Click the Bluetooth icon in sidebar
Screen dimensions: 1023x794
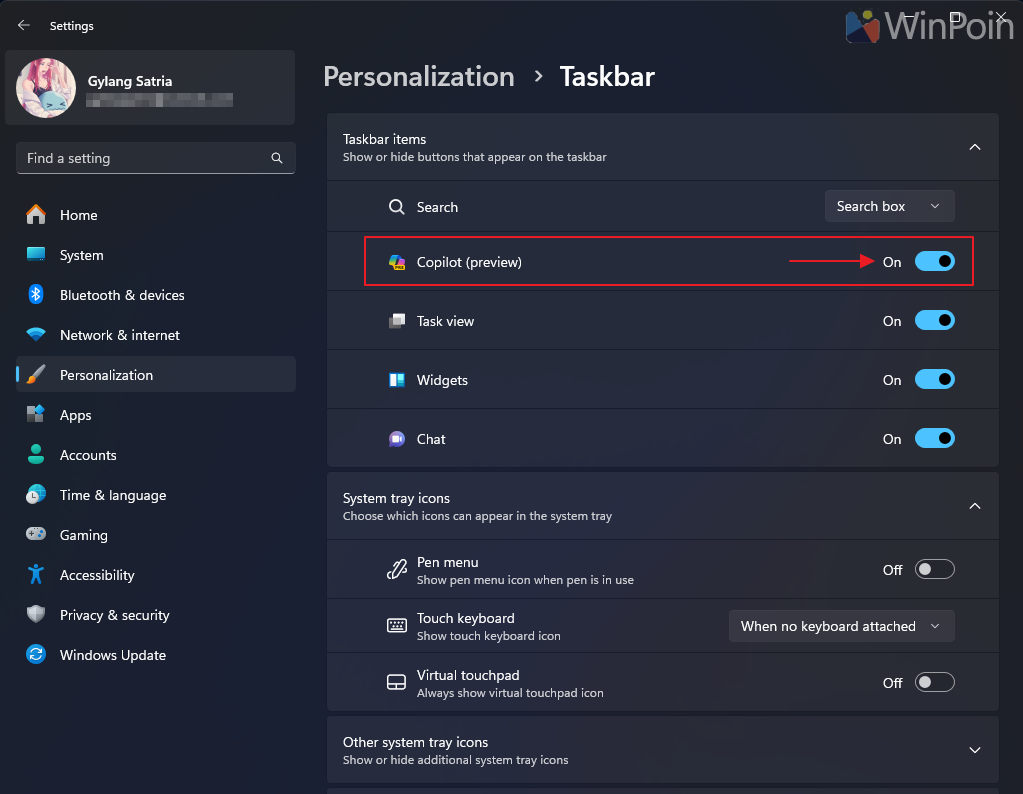pos(36,294)
